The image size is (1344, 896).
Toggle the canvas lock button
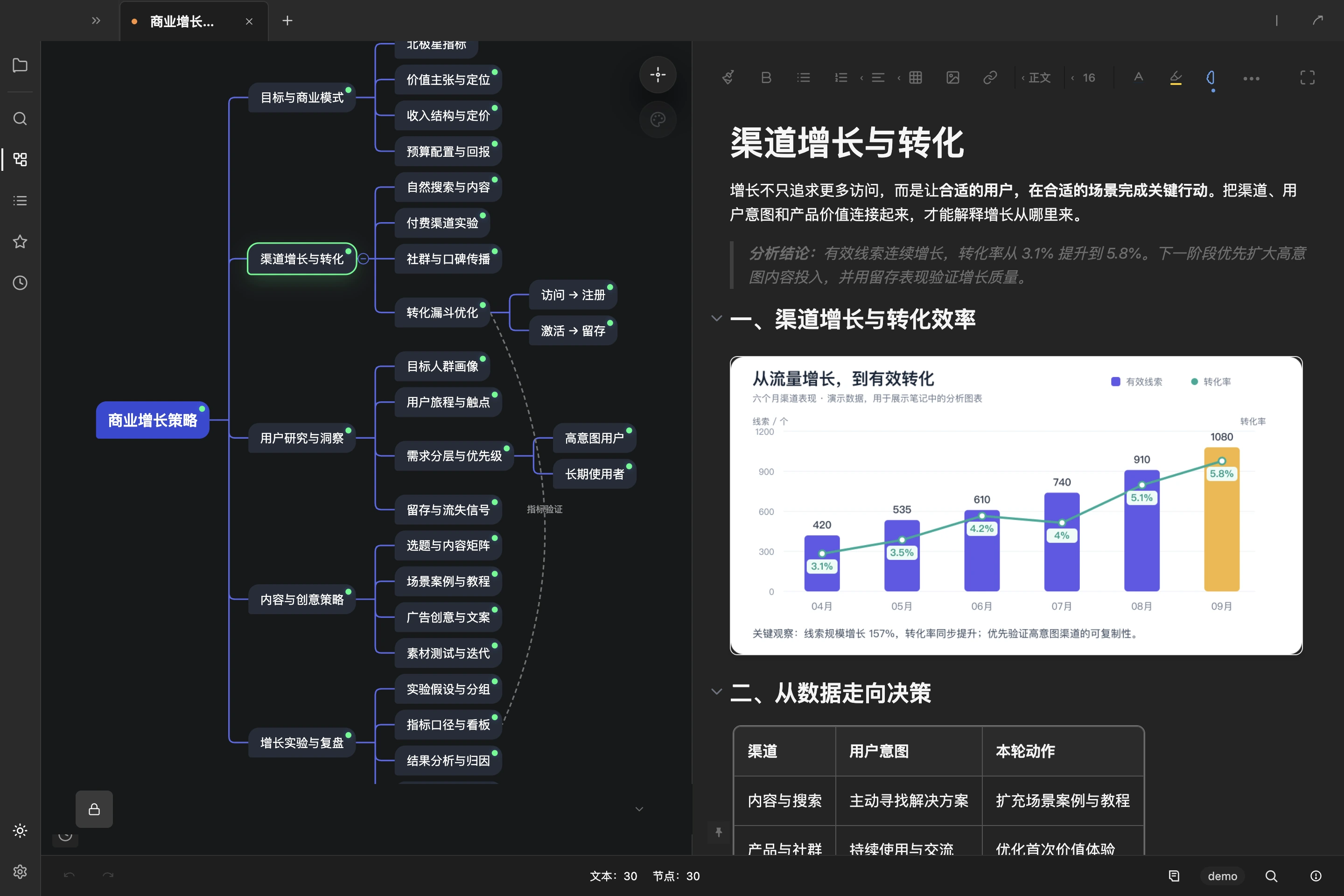[94, 809]
